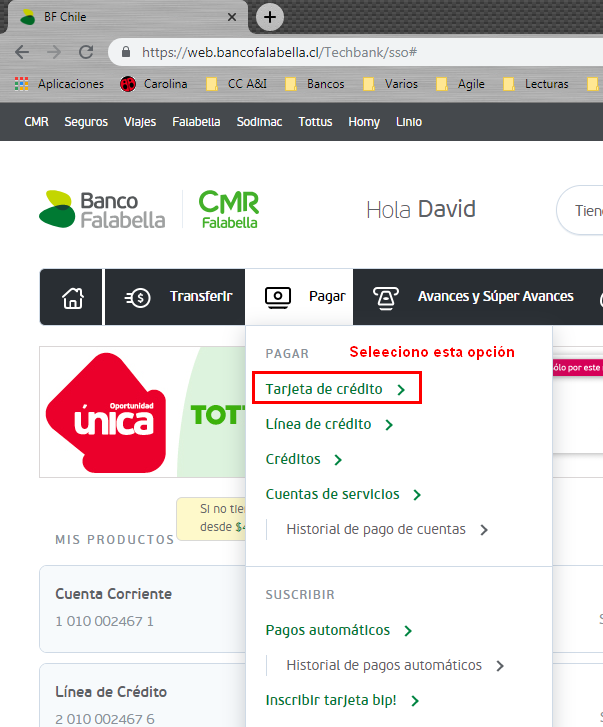The height and width of the screenshot is (727, 603).
Task: Choose Pagos automáticos under Suscribir
Action: [x=328, y=630]
